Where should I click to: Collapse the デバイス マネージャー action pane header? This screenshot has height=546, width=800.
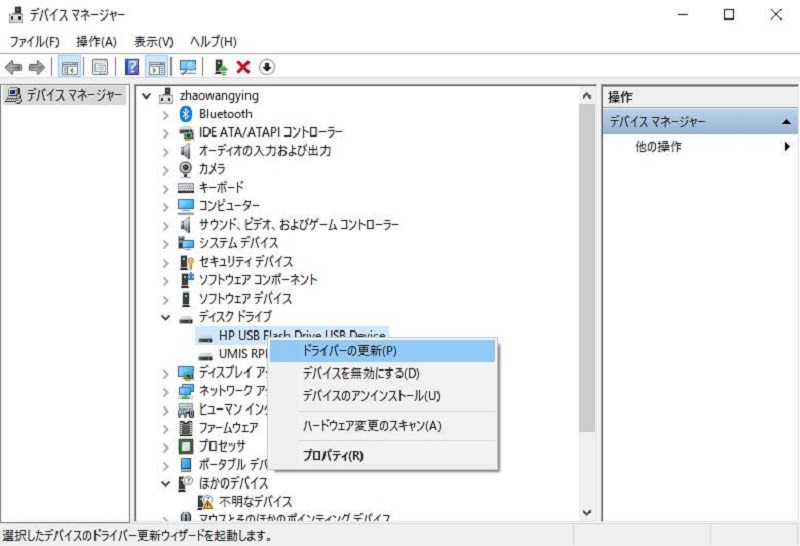coord(786,122)
